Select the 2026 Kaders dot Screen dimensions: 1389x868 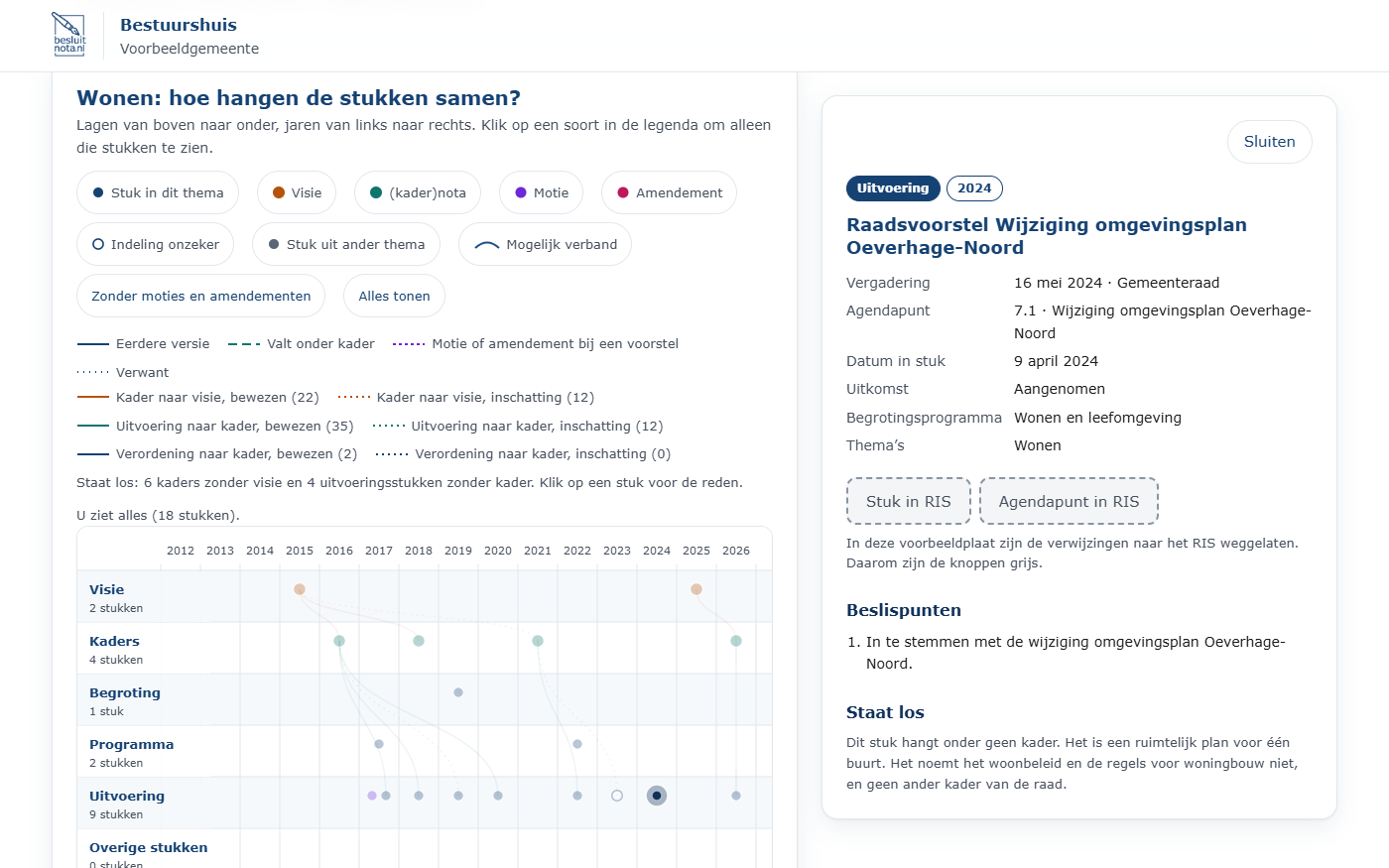[x=736, y=641]
